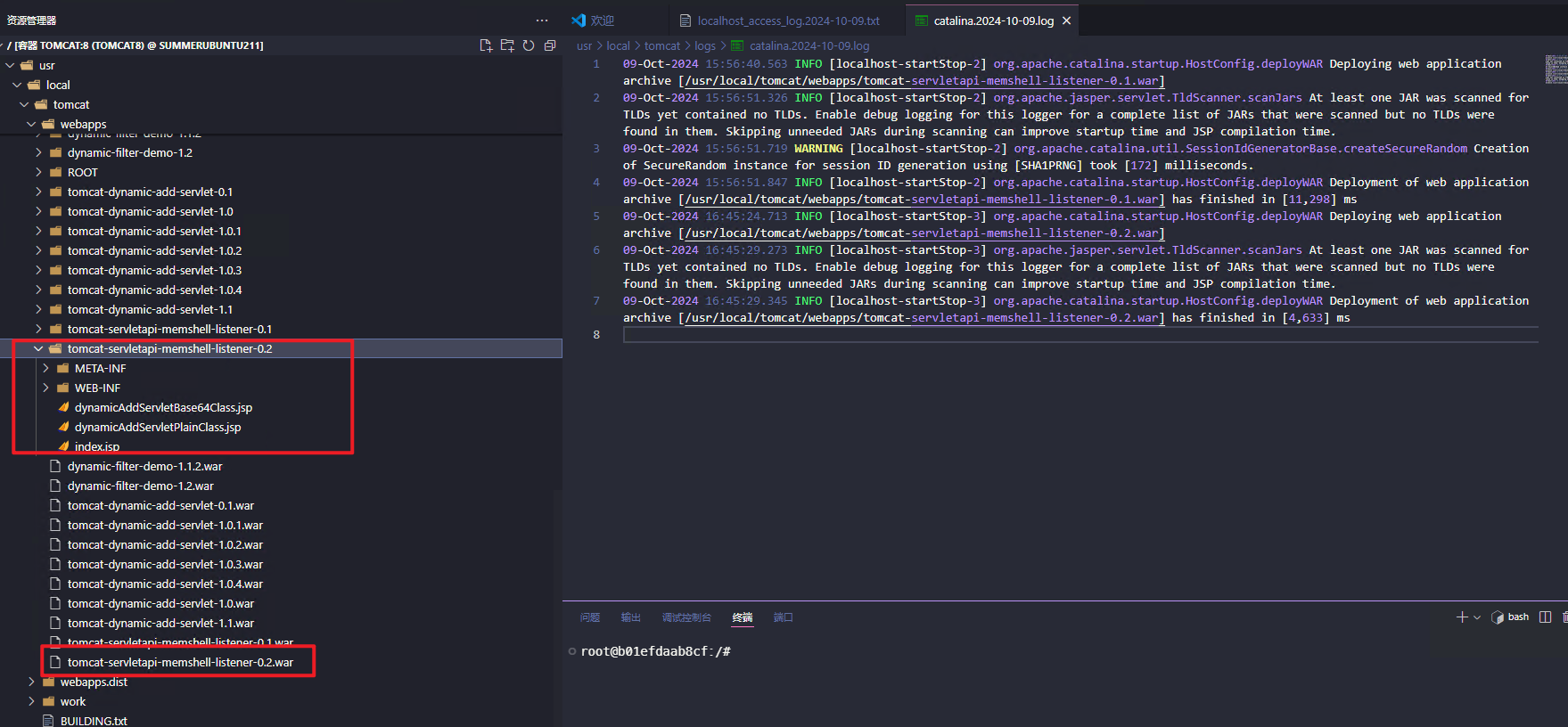The height and width of the screenshot is (727, 1568).
Task: Click local in the breadcrumb path
Action: pyautogui.click(x=618, y=45)
